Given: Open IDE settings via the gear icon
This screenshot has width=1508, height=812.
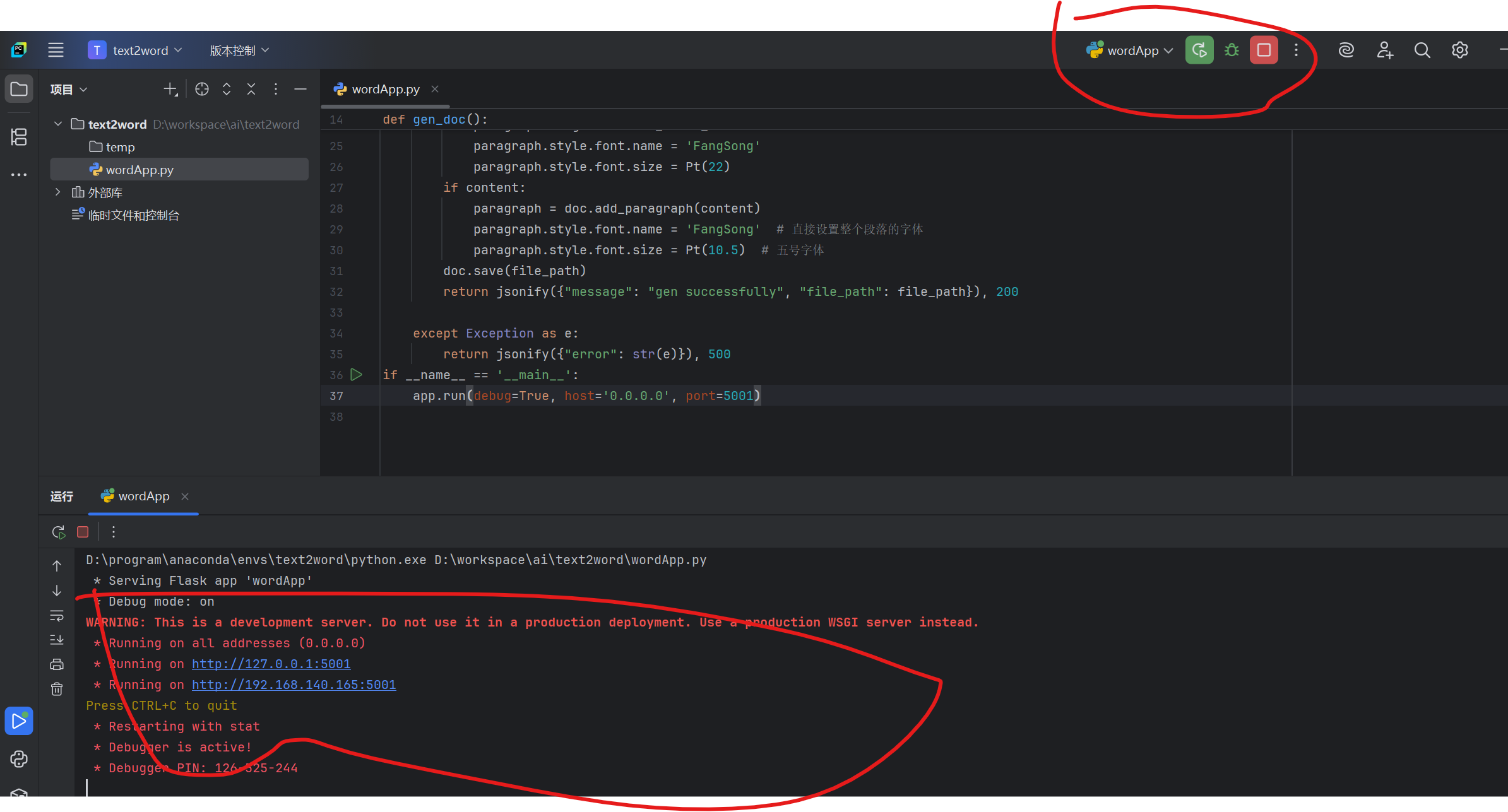Looking at the screenshot, I should pyautogui.click(x=1459, y=50).
